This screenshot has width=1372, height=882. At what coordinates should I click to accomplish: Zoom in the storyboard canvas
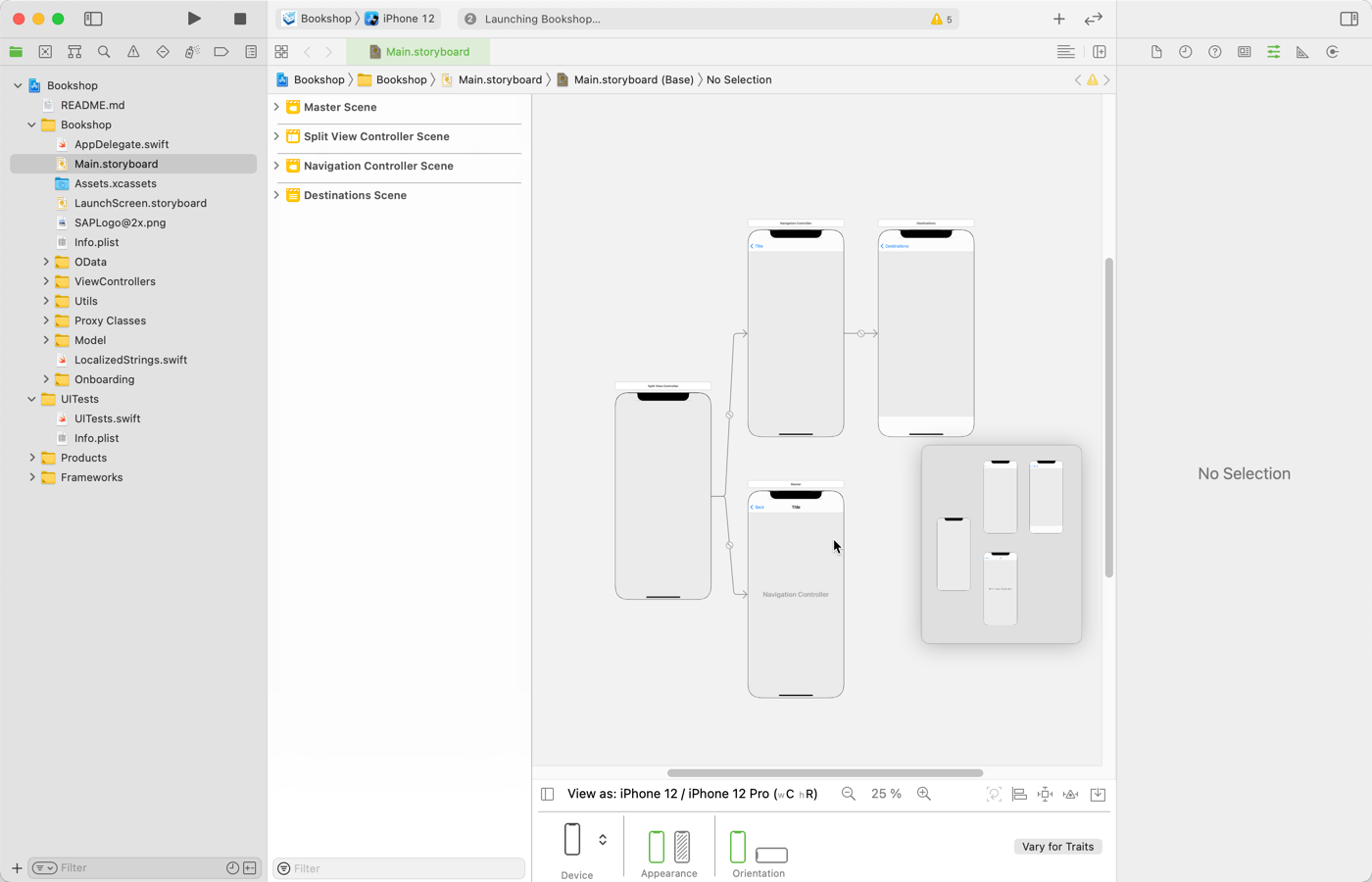click(924, 794)
